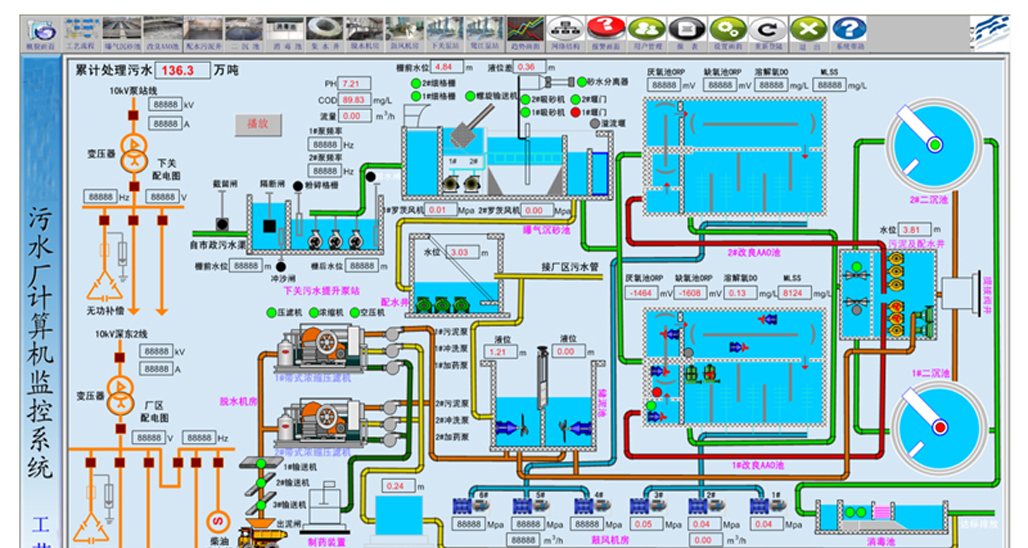Open the red 报警画面 alarm icon
This screenshot has width=1028, height=548.
[606, 29]
